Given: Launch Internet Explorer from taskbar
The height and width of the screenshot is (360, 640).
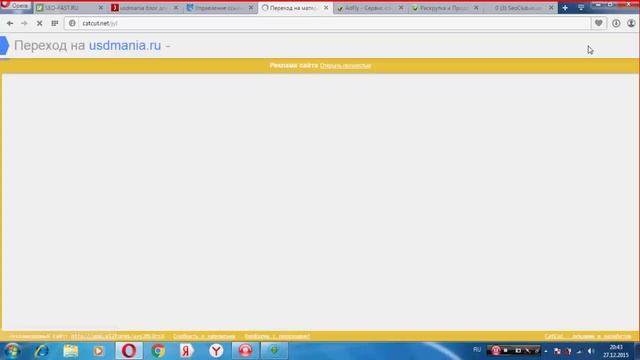Looking at the screenshot, I should (41, 351).
